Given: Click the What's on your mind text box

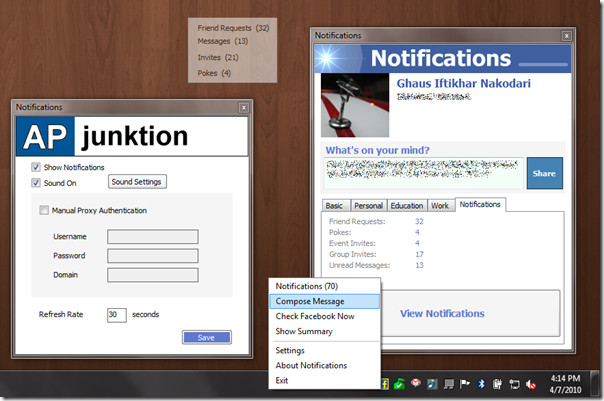Looking at the screenshot, I should coord(424,173).
